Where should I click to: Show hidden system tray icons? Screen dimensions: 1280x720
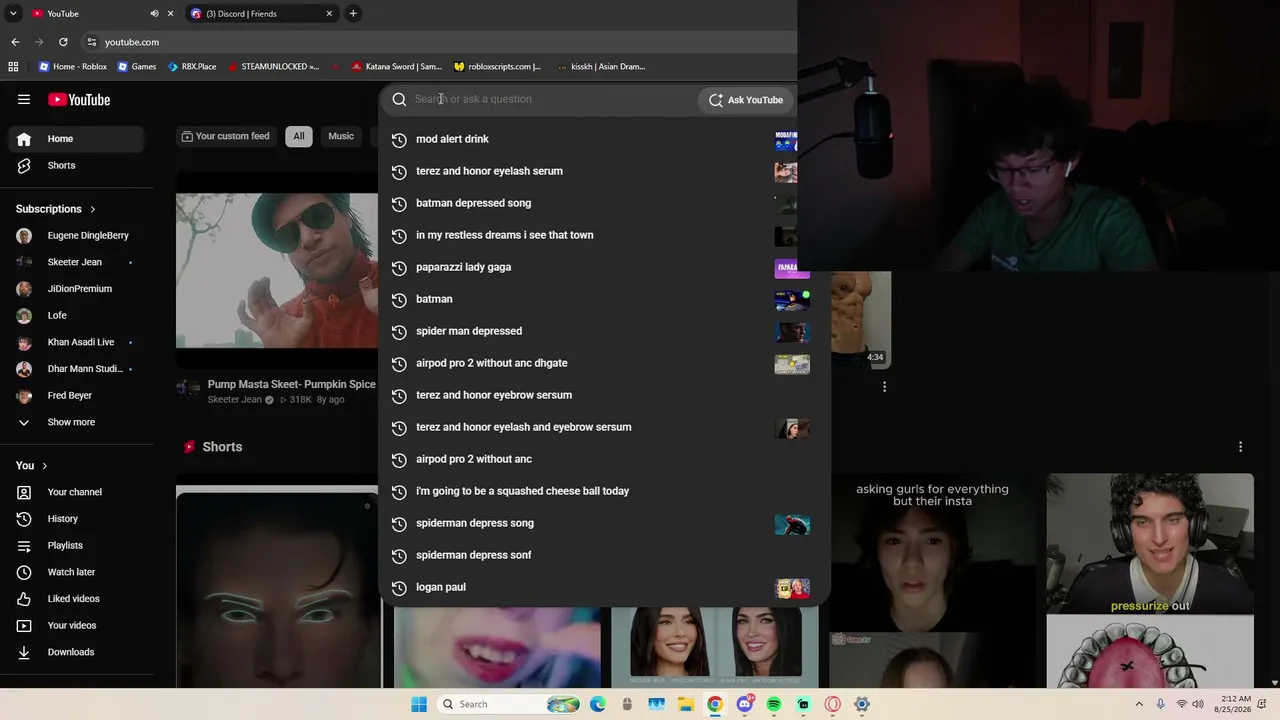coord(1139,704)
